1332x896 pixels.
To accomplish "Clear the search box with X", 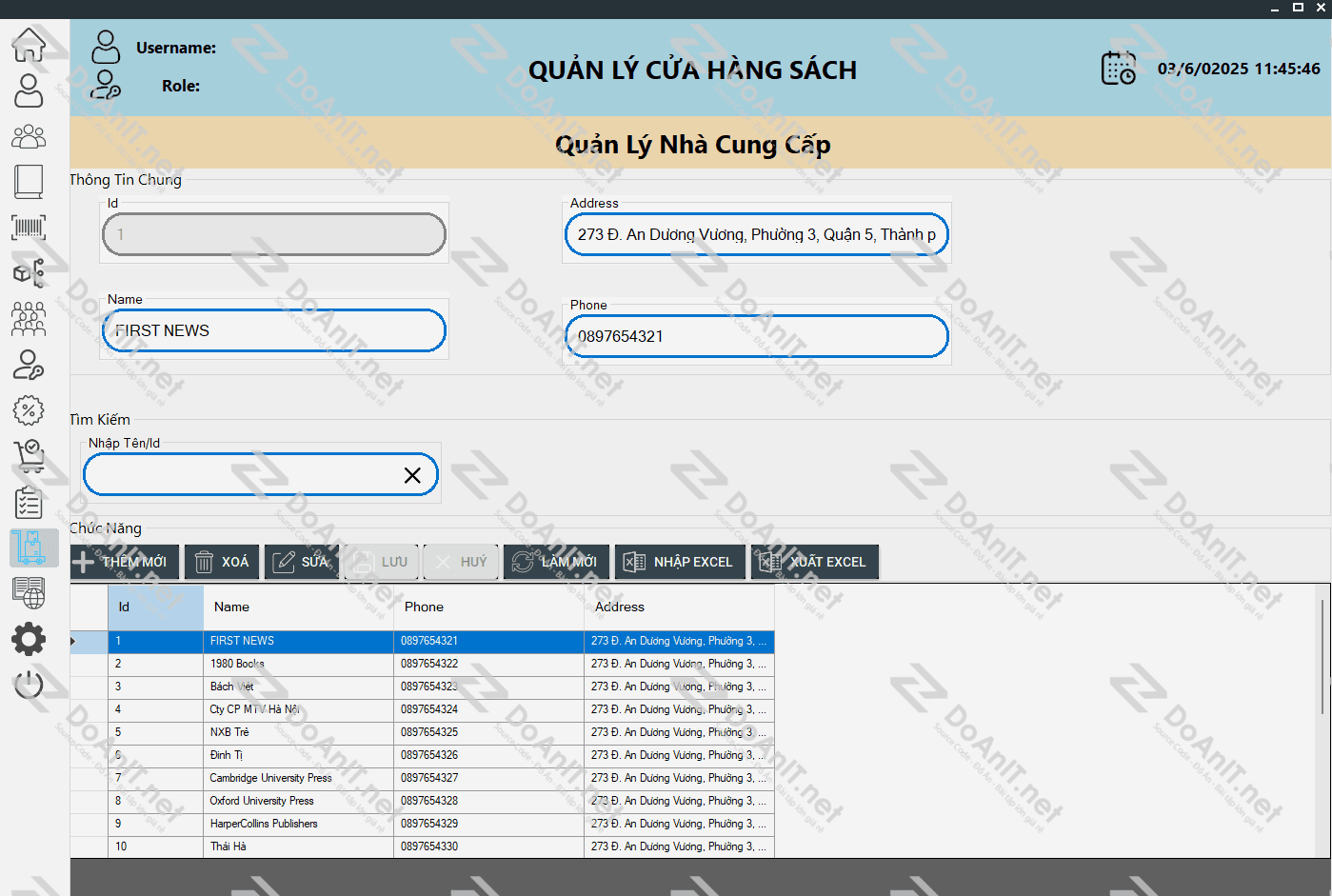I will (x=412, y=475).
